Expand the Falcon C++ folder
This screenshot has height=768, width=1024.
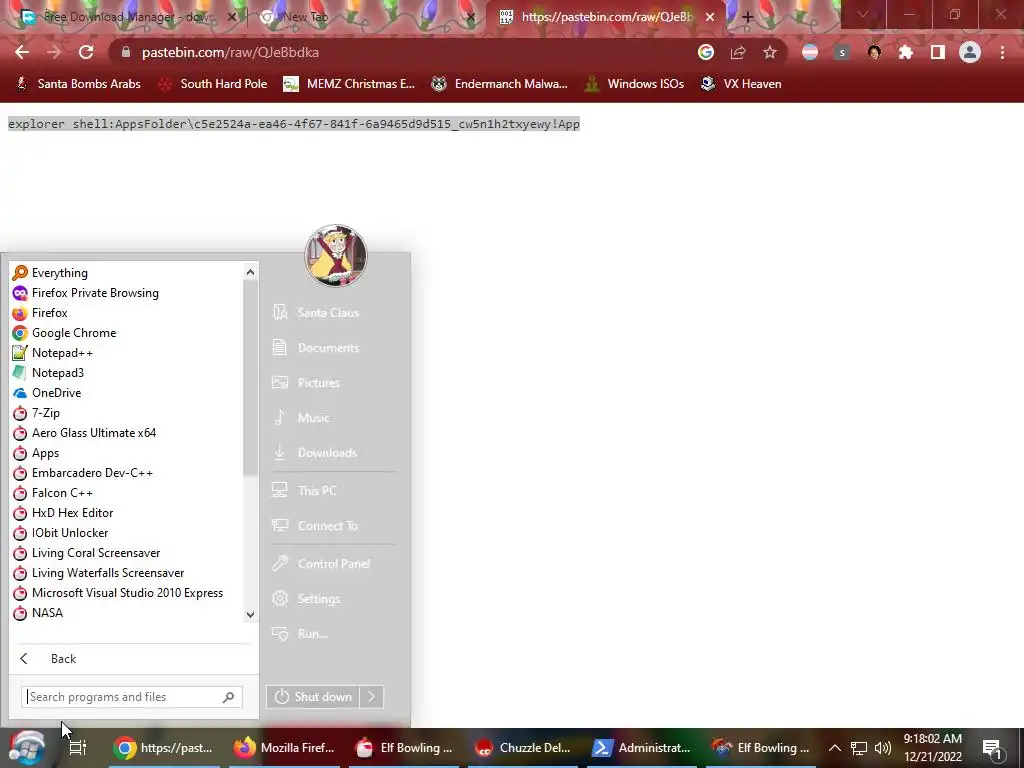[x=127, y=493]
